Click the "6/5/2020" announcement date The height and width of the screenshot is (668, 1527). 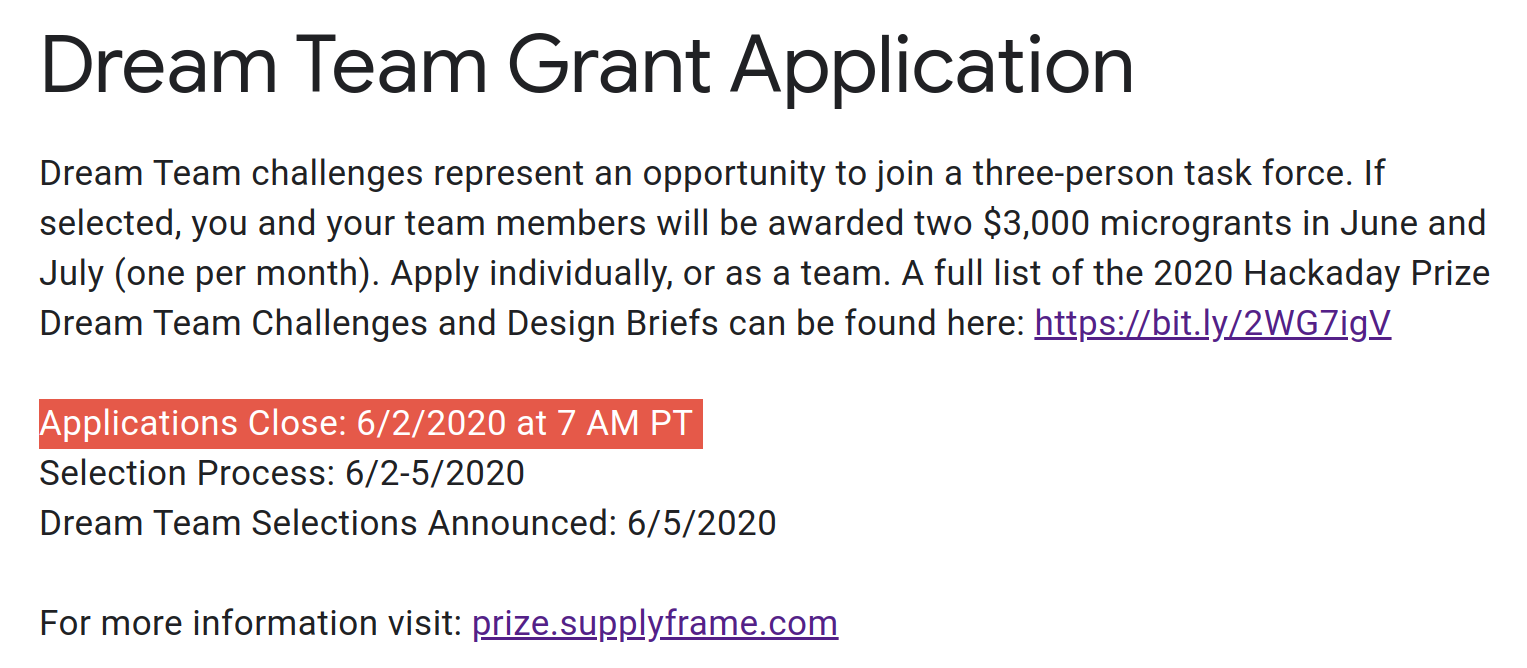pos(701,523)
